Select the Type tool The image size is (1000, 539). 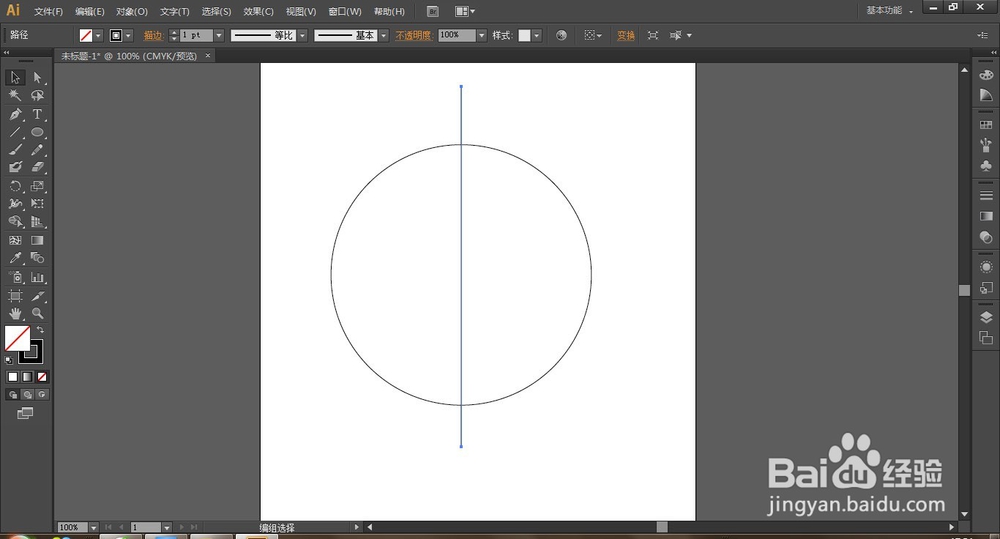[x=37, y=114]
